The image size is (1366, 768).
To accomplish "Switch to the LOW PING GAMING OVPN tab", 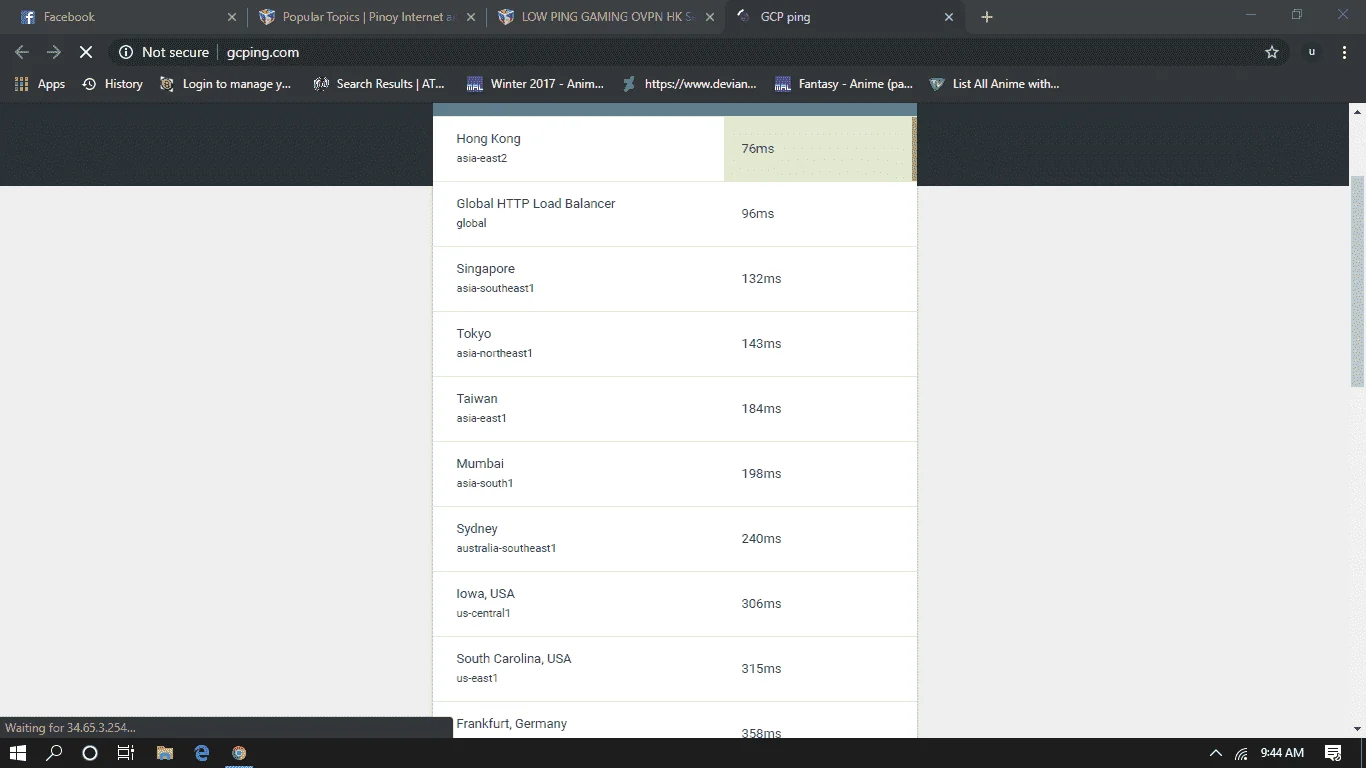I will pyautogui.click(x=606, y=17).
